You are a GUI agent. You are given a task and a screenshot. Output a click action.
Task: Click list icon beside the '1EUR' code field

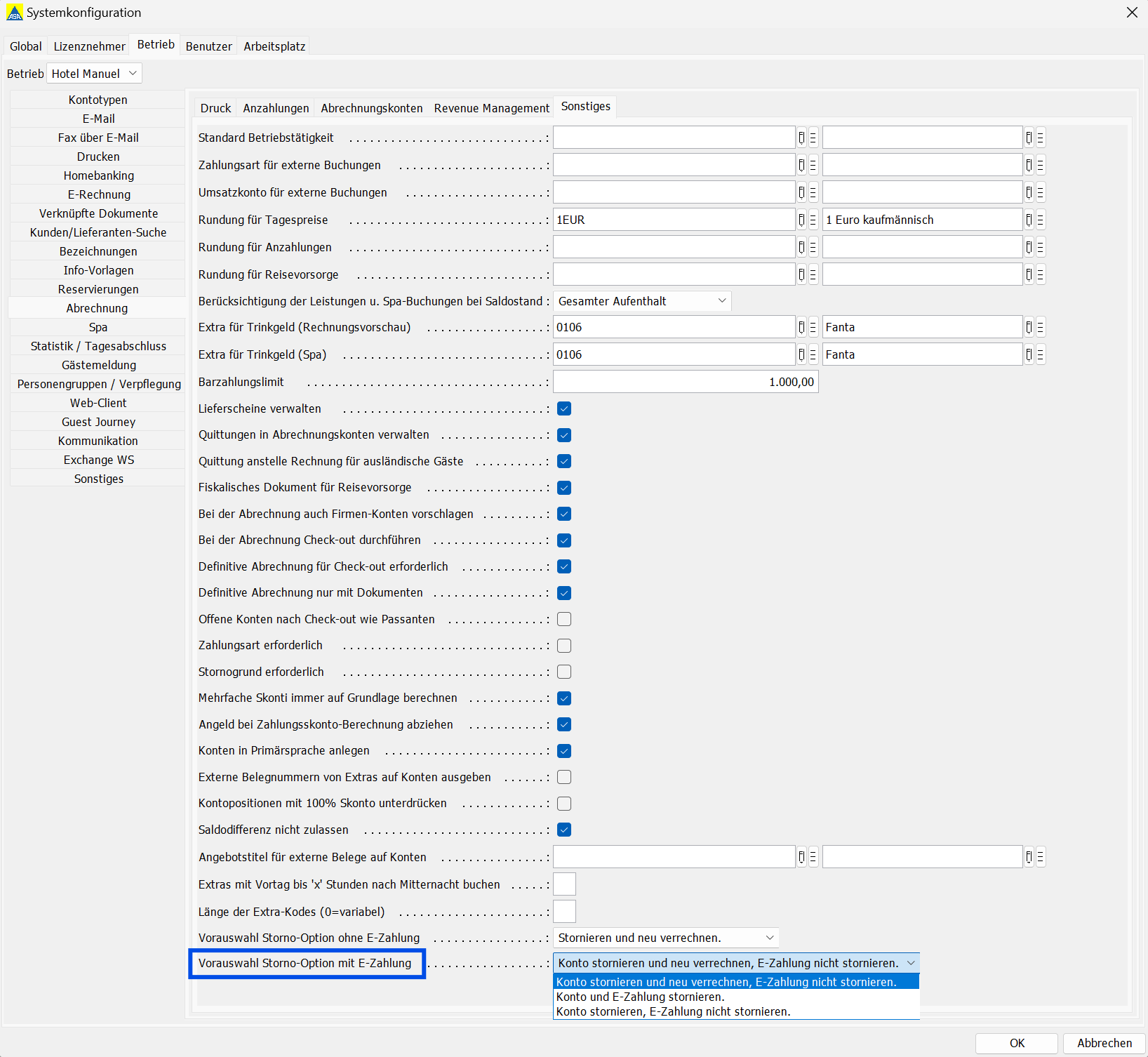[813, 220]
